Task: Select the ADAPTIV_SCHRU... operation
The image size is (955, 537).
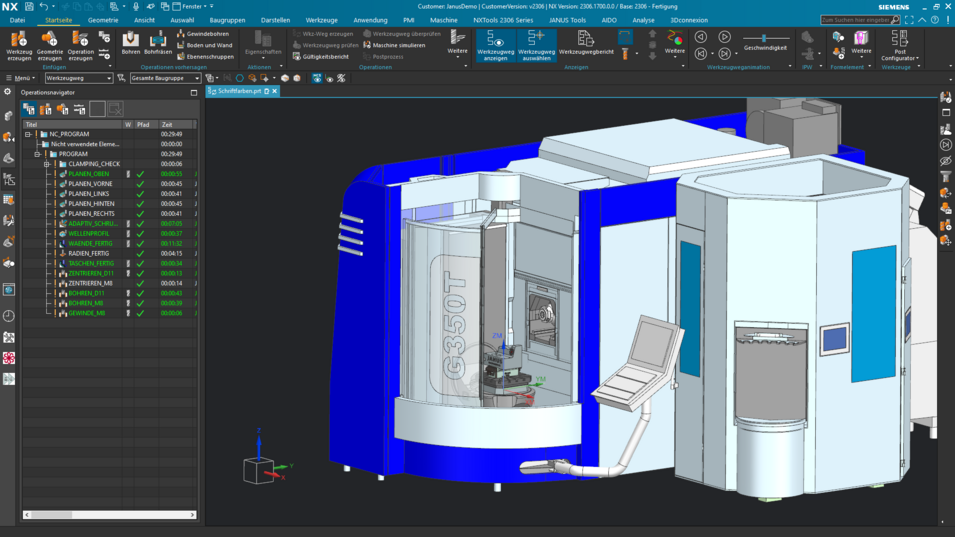Action: tap(93, 223)
